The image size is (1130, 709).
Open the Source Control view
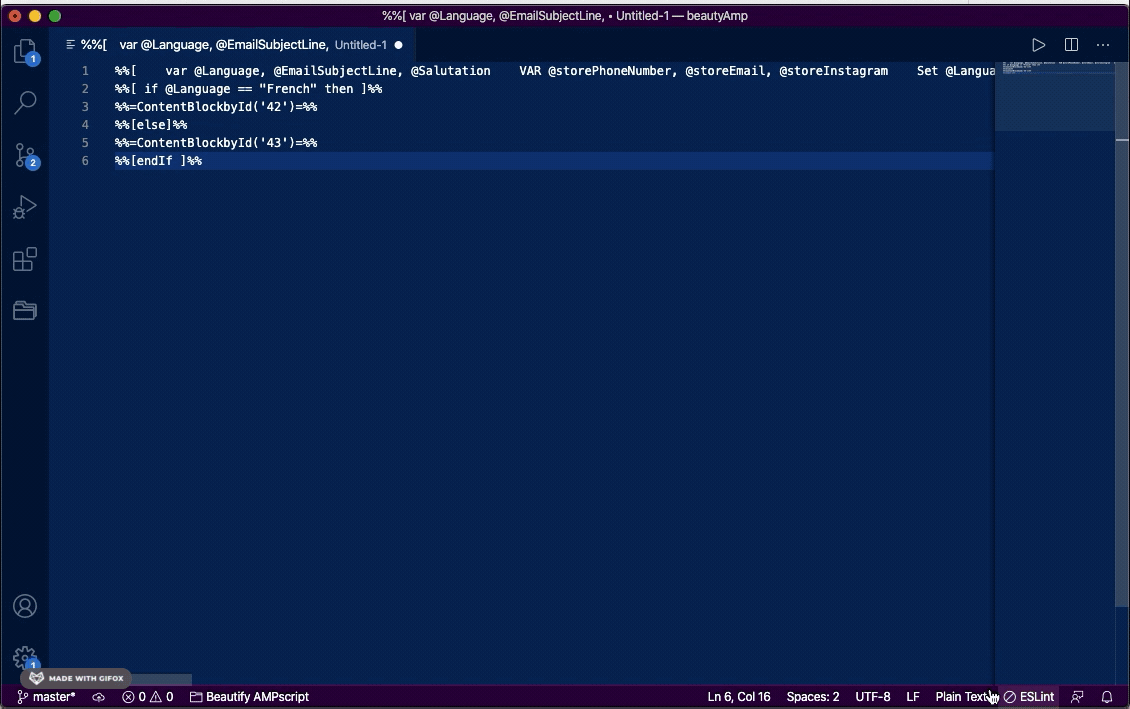(x=25, y=155)
